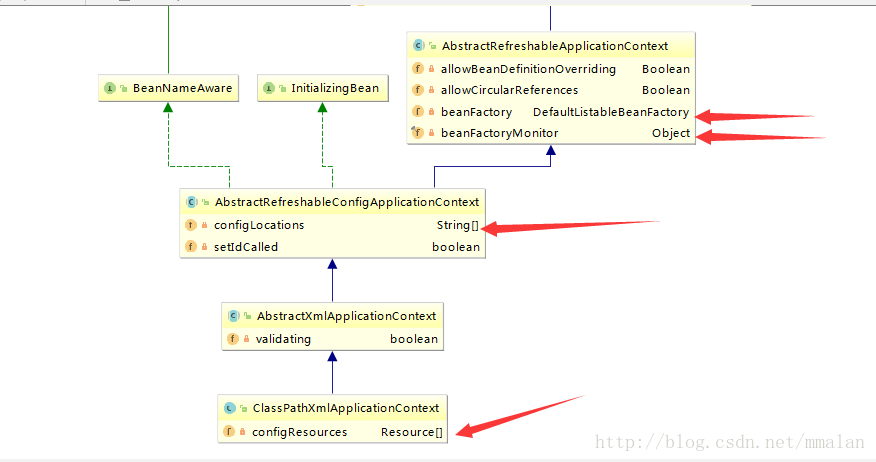The image size is (876, 462).
Task: Click AbstractRefreshableConfigApplicationContext class icon
Action: (x=192, y=202)
